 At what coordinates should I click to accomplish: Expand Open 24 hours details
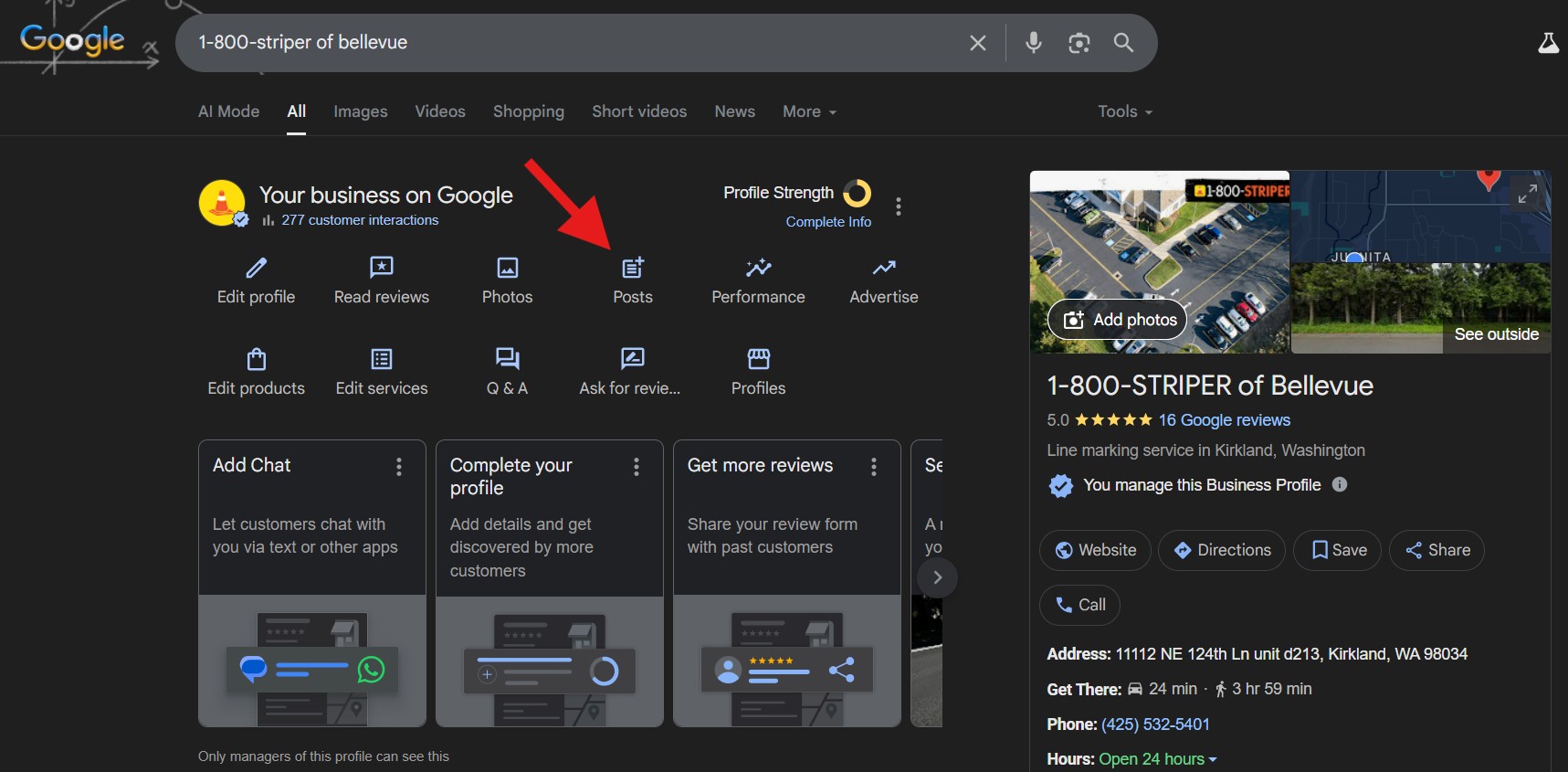tap(1158, 759)
